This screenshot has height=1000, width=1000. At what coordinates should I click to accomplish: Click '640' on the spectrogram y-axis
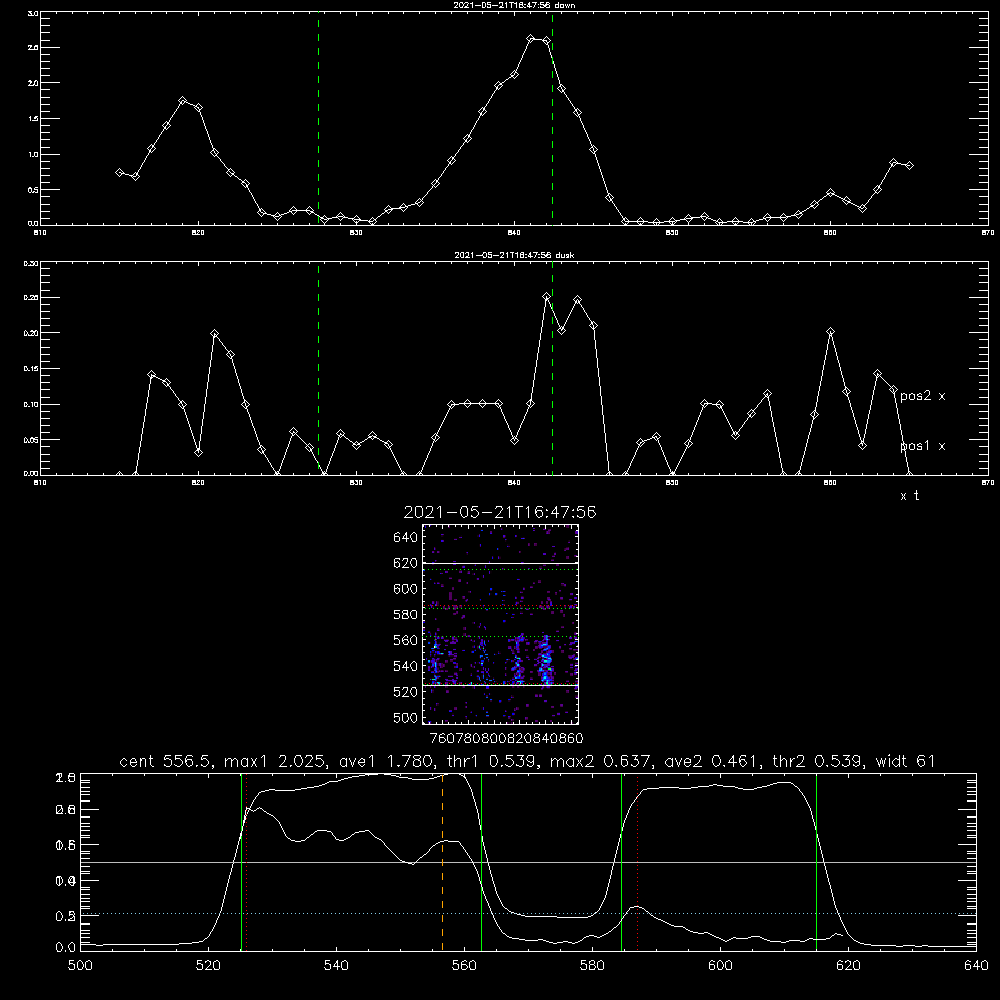406,537
